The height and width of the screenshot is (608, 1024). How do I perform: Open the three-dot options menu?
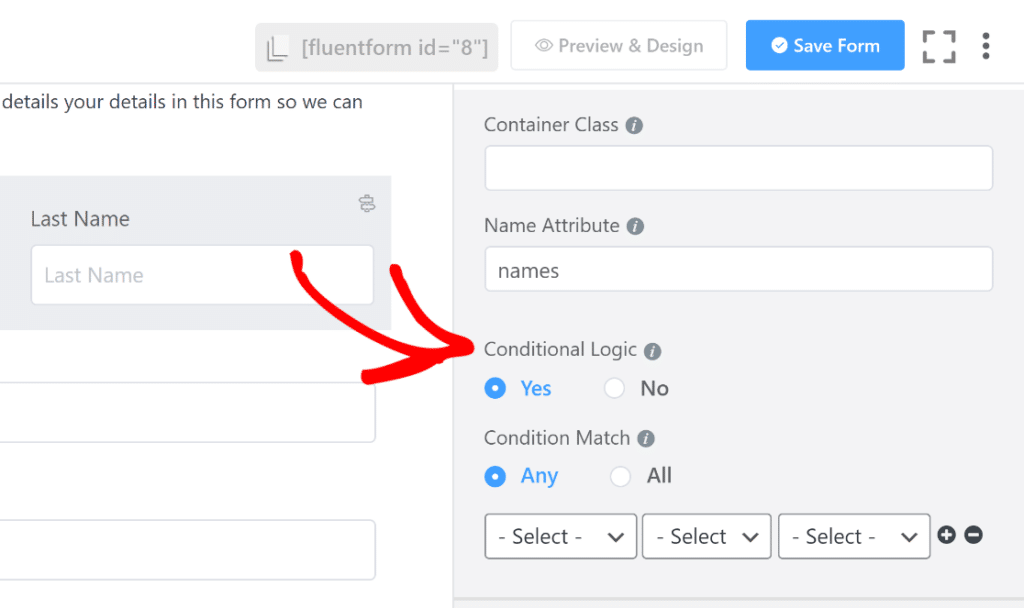[986, 45]
